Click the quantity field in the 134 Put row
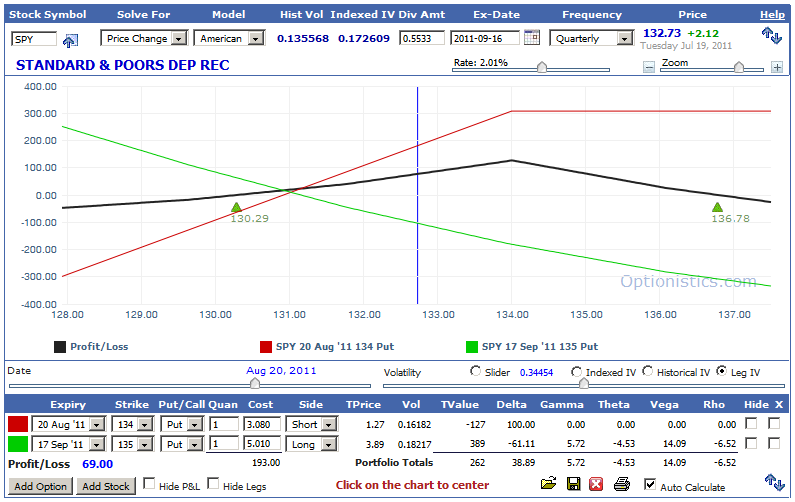 224,424
